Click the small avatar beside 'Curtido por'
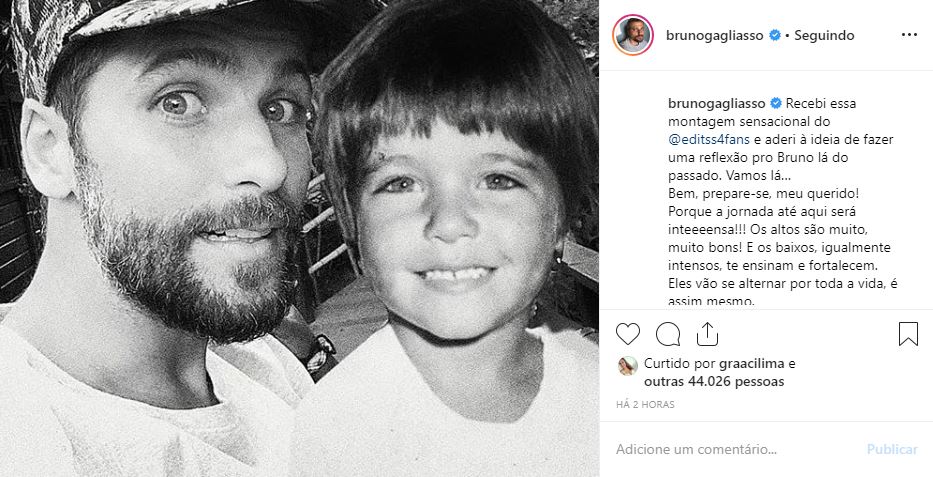Screen dimensions: 933x477 [x=628, y=364]
